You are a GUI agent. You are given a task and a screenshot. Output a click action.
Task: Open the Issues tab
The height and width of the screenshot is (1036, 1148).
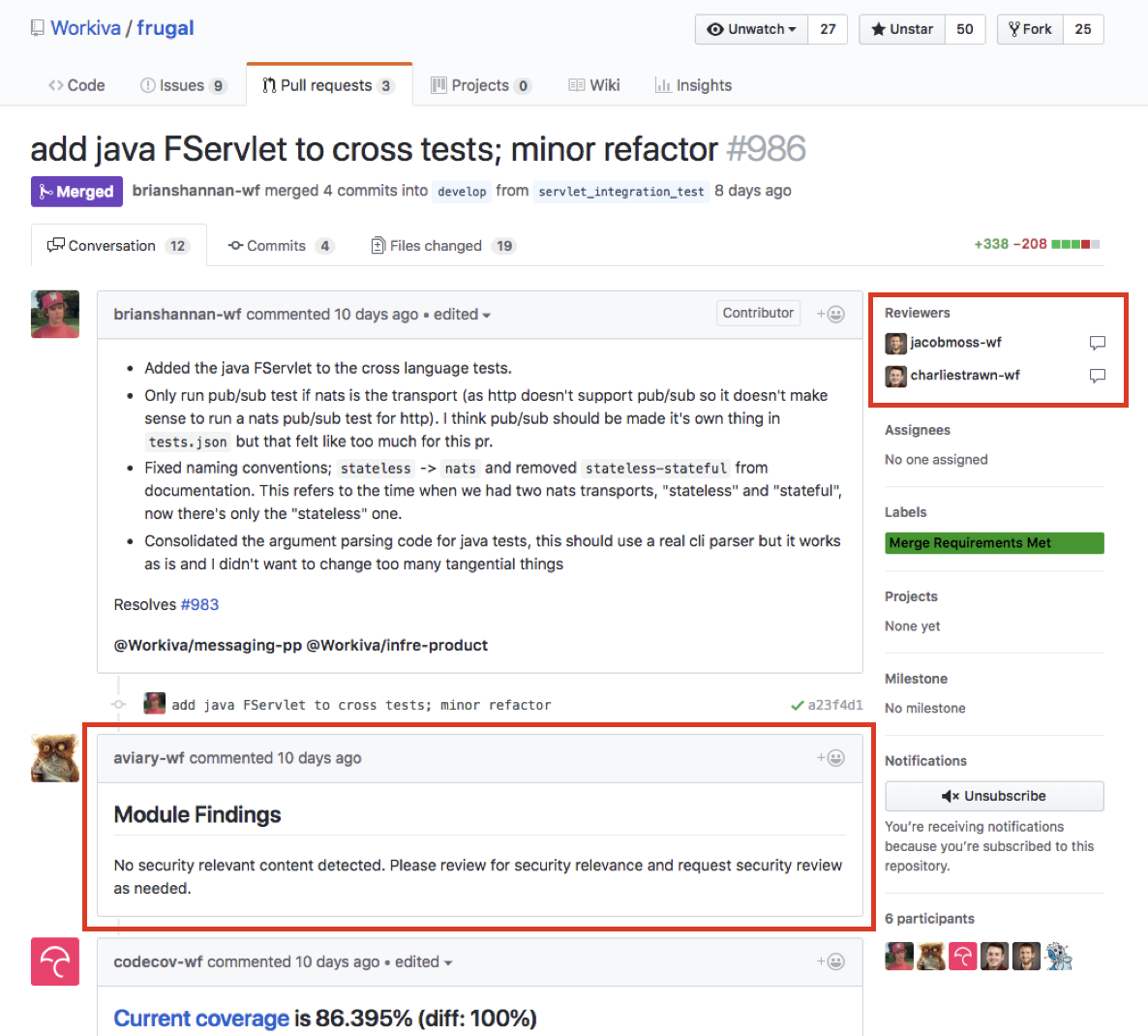(183, 85)
